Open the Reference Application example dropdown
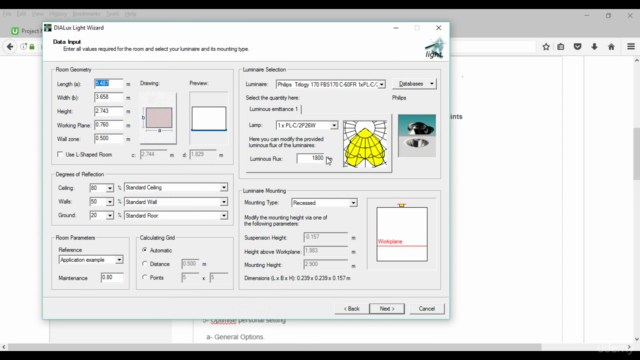The height and width of the screenshot is (360, 640). point(119,260)
